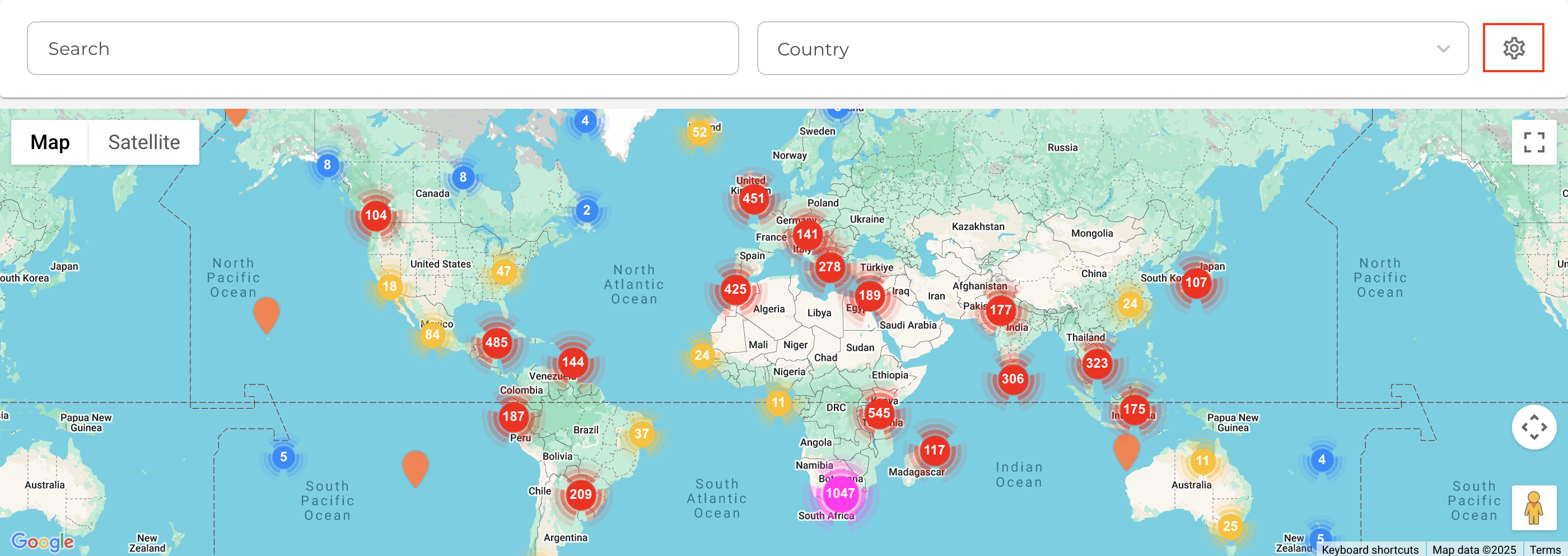Viewport: 1568px width, 556px height.
Task: Select the Street View pegman icon
Action: tap(1533, 508)
